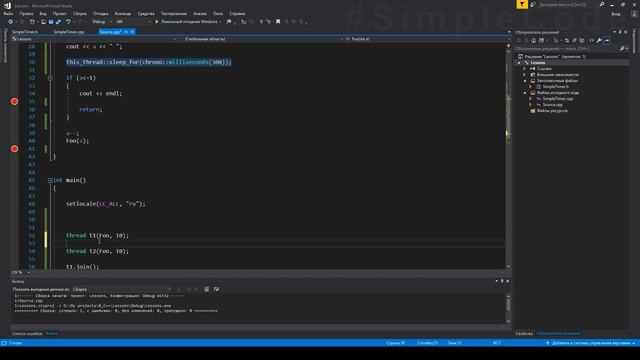Click the Solution Explorer View Code icon
This screenshot has height=360, width=640.
(591, 40)
